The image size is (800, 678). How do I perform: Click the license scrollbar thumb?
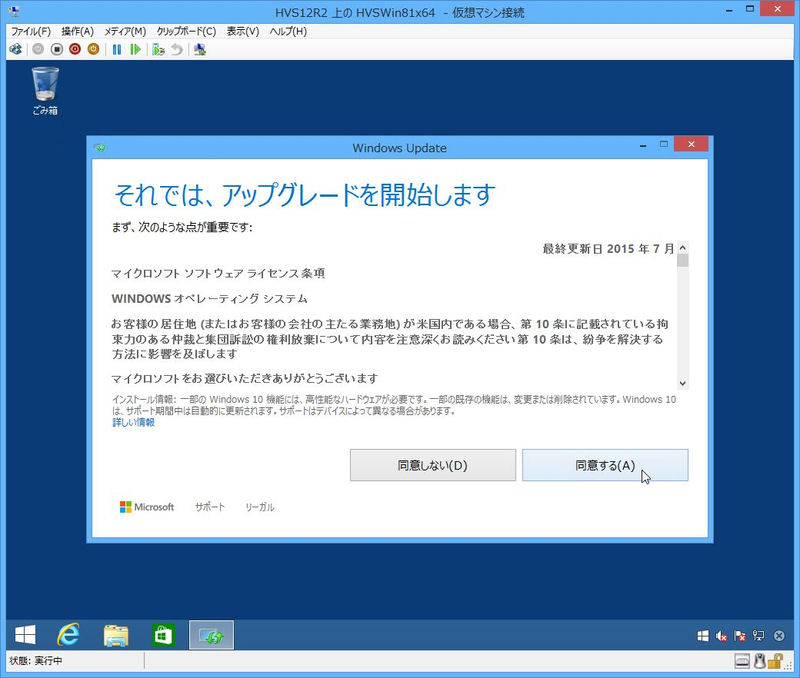pyautogui.click(x=683, y=261)
